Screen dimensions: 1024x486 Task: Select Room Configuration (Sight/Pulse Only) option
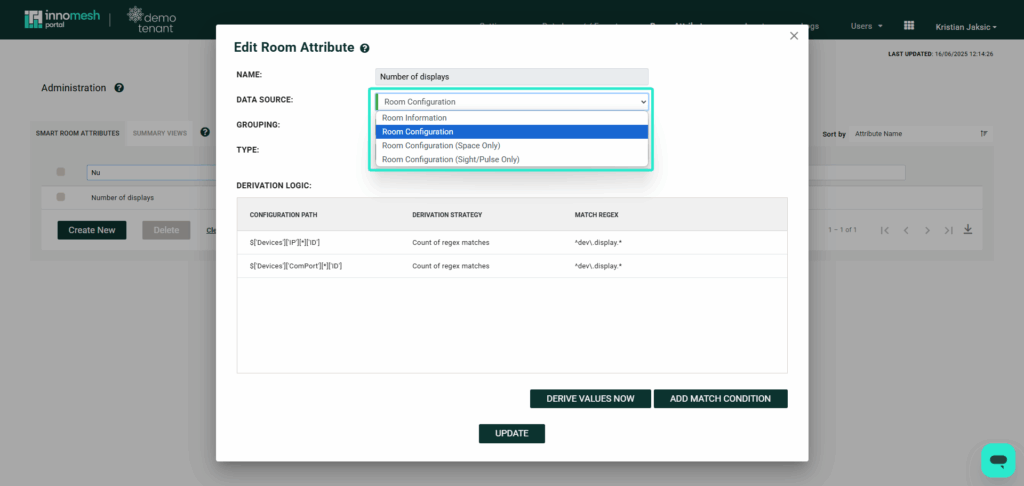[x=511, y=159]
